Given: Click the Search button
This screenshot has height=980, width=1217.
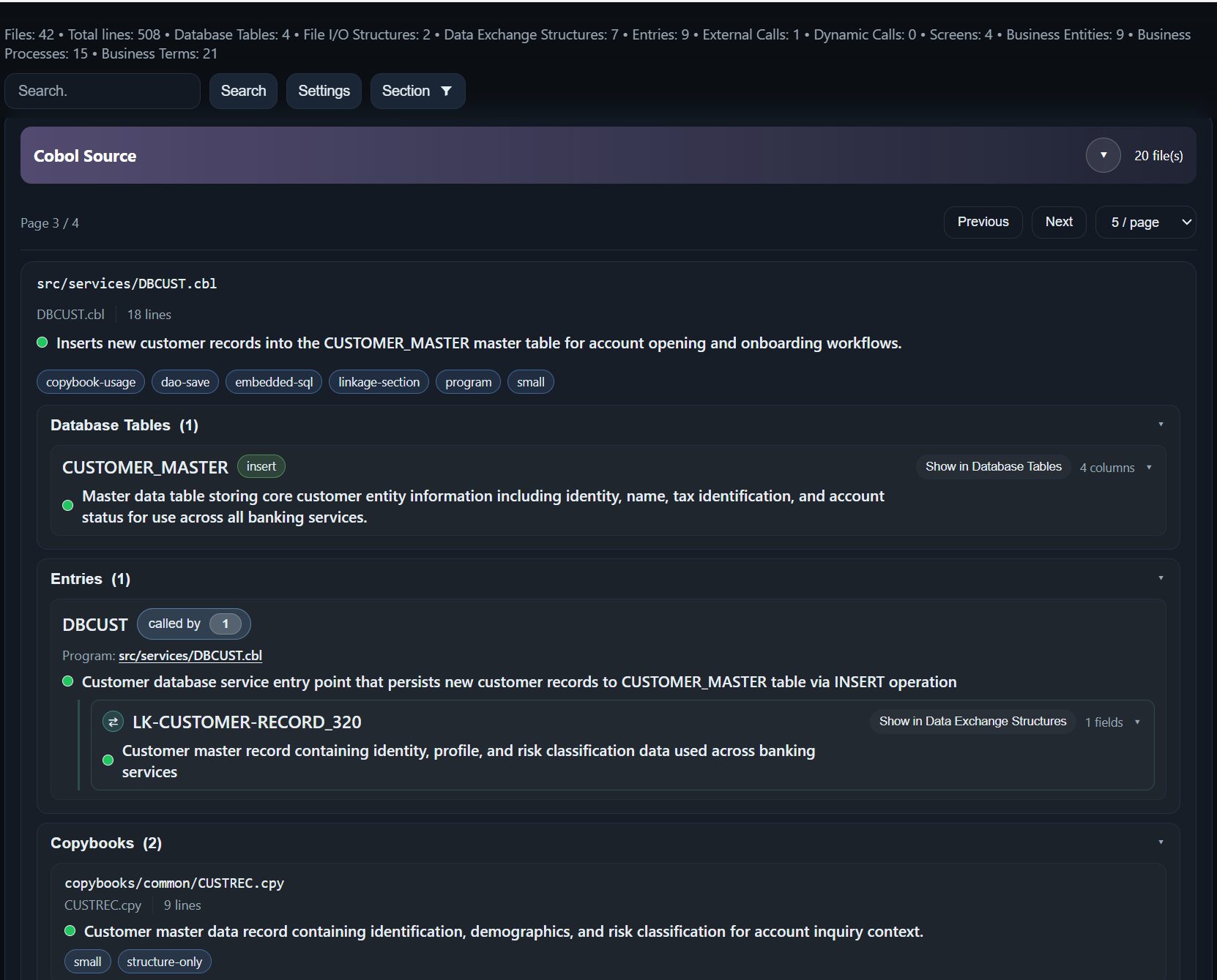Looking at the screenshot, I should point(243,91).
